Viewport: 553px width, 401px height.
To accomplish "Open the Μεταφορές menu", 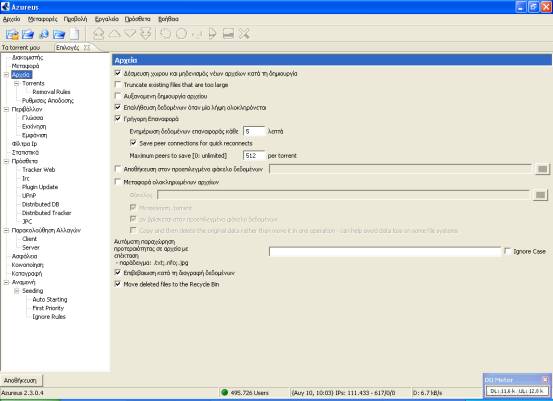I will [42, 19].
